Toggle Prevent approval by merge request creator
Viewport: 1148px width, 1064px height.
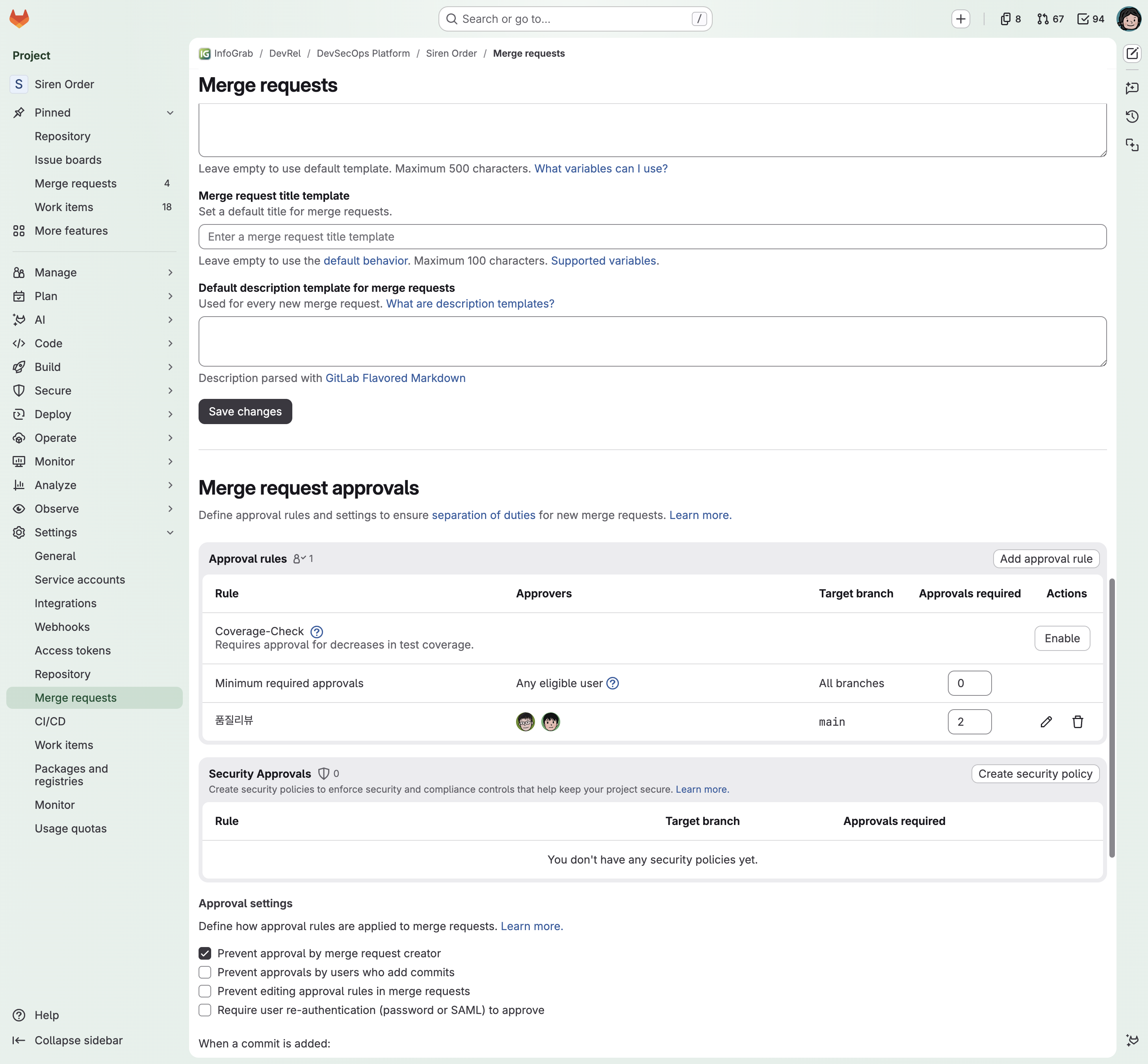(205, 953)
